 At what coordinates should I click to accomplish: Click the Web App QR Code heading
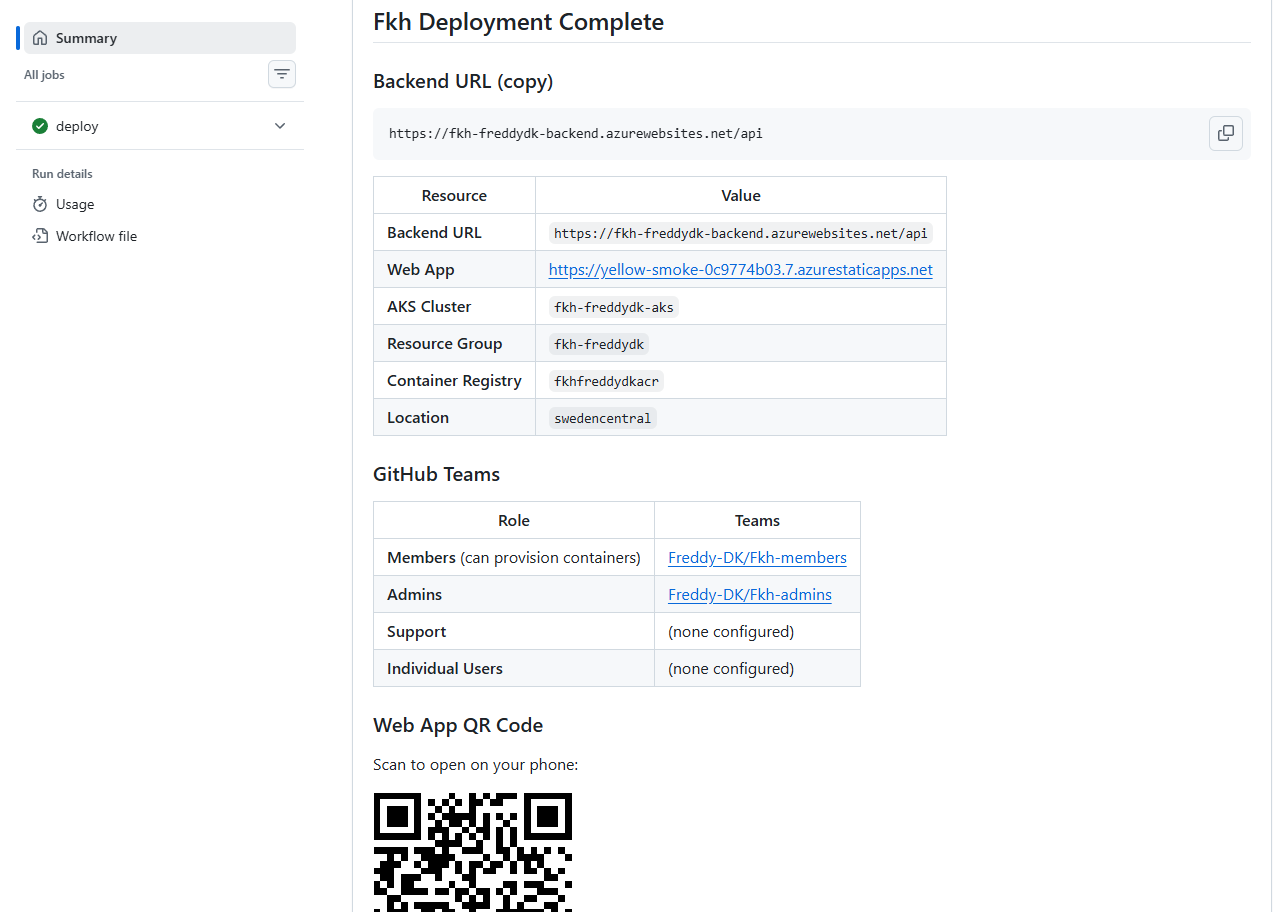(458, 725)
